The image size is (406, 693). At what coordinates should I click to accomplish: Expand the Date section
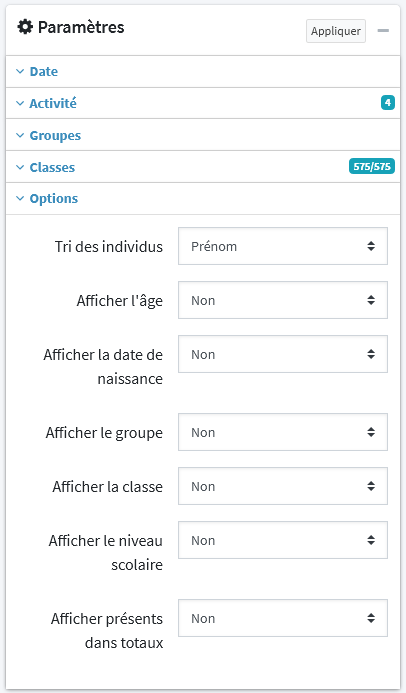(x=203, y=71)
